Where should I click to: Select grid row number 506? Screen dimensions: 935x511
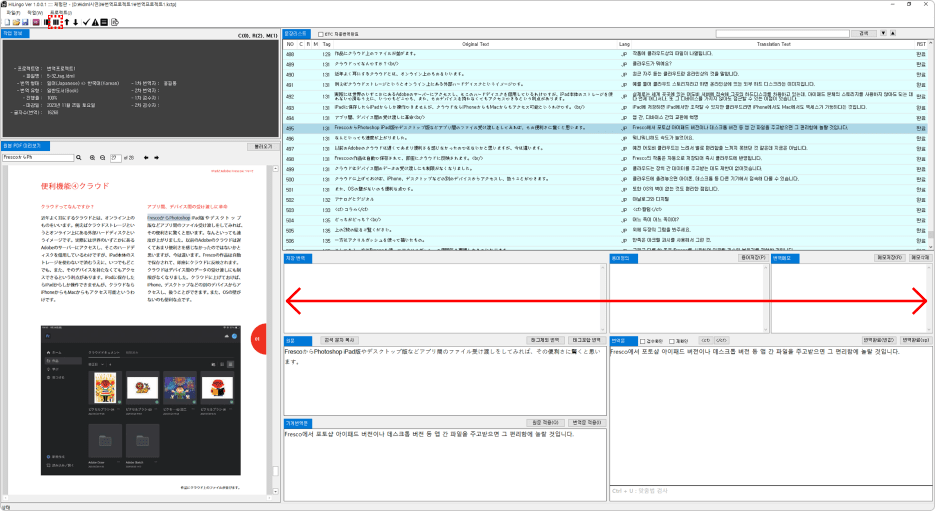(605, 241)
